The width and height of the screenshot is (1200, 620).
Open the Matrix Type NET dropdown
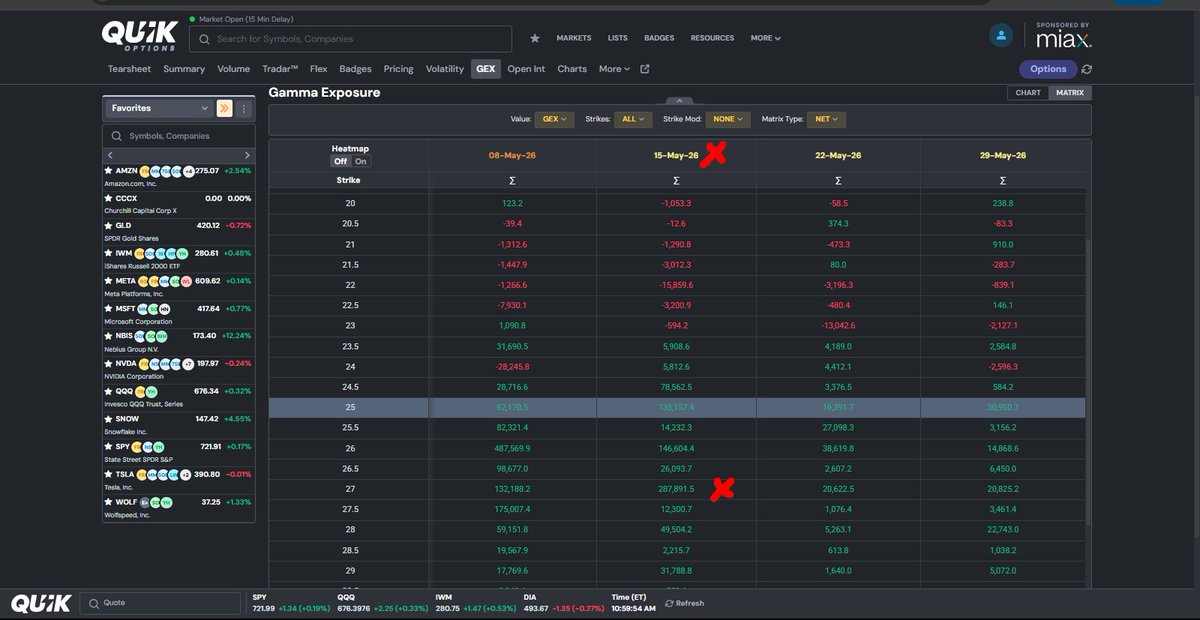click(826, 119)
